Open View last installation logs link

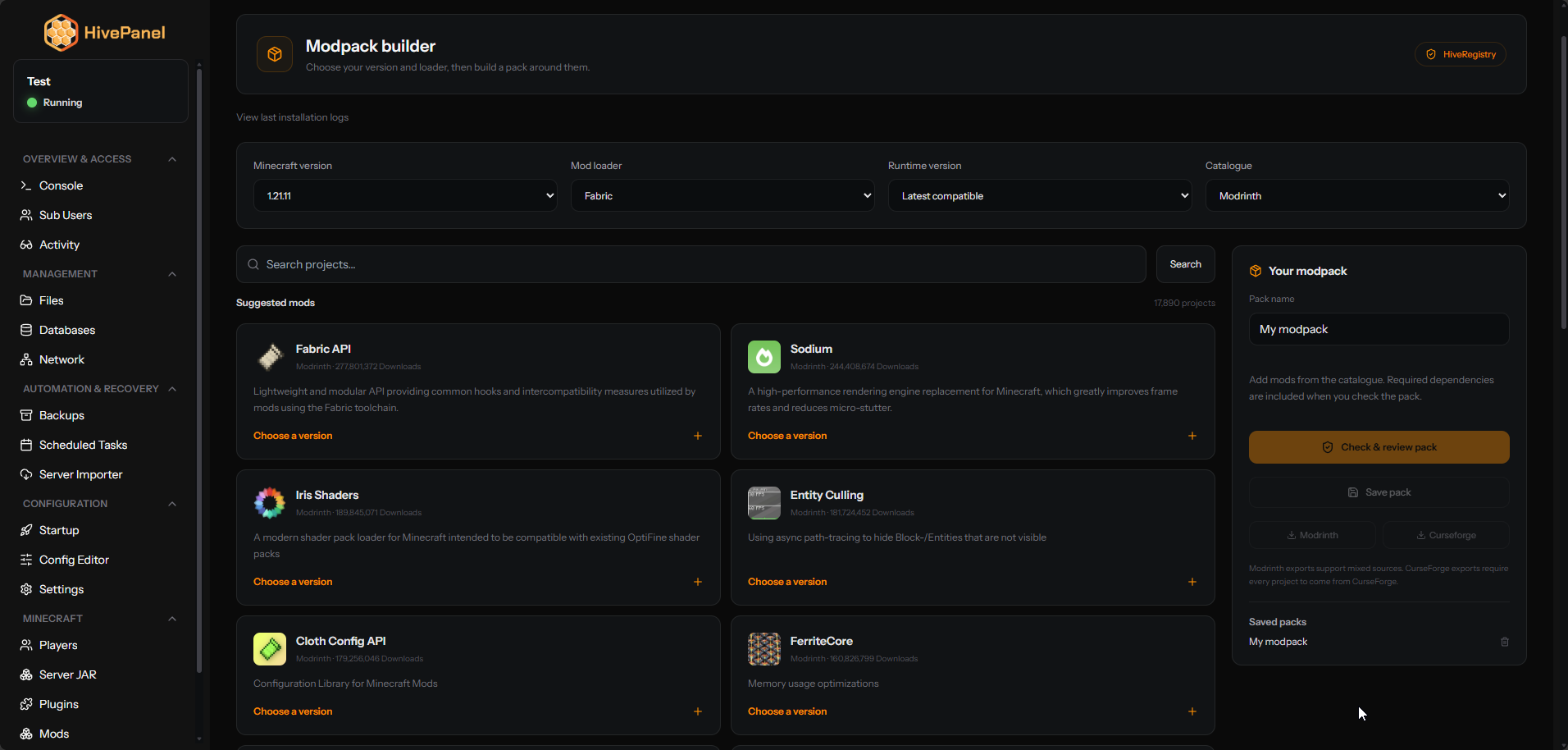pyautogui.click(x=293, y=117)
